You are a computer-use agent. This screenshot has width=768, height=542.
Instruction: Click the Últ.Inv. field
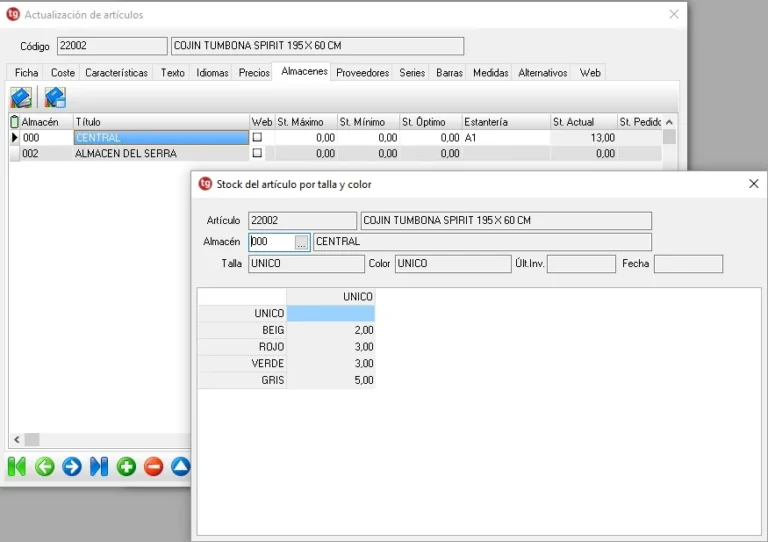[x=581, y=263]
